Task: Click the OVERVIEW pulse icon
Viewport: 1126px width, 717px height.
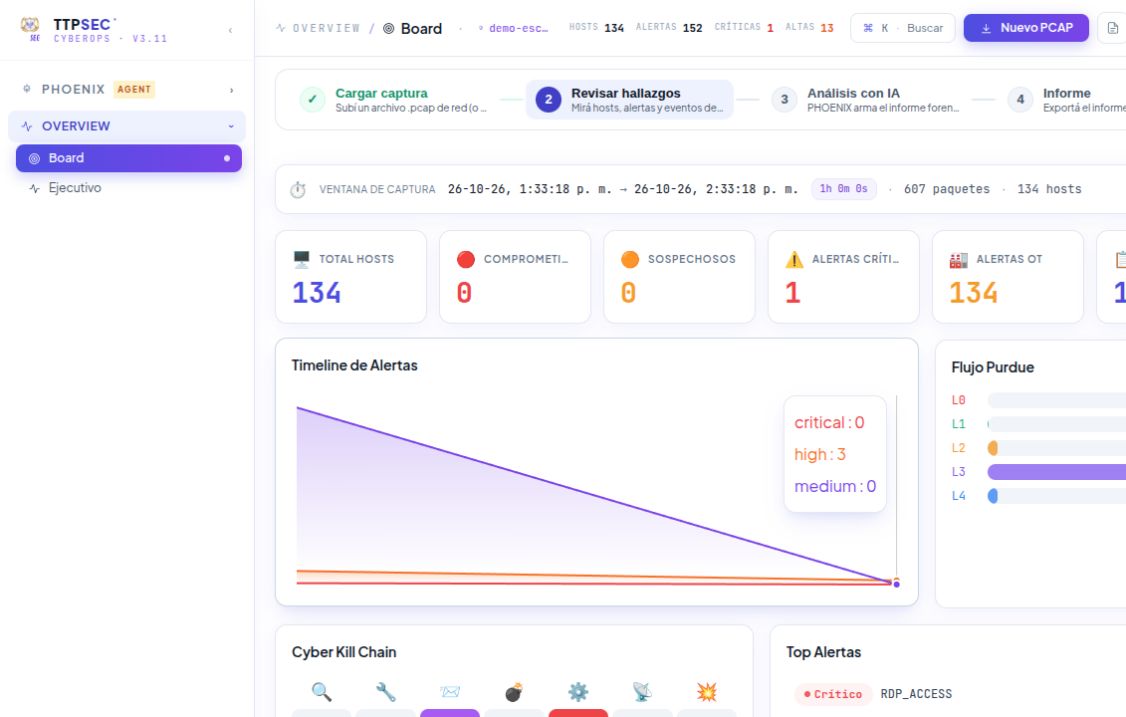Action: coord(27,126)
